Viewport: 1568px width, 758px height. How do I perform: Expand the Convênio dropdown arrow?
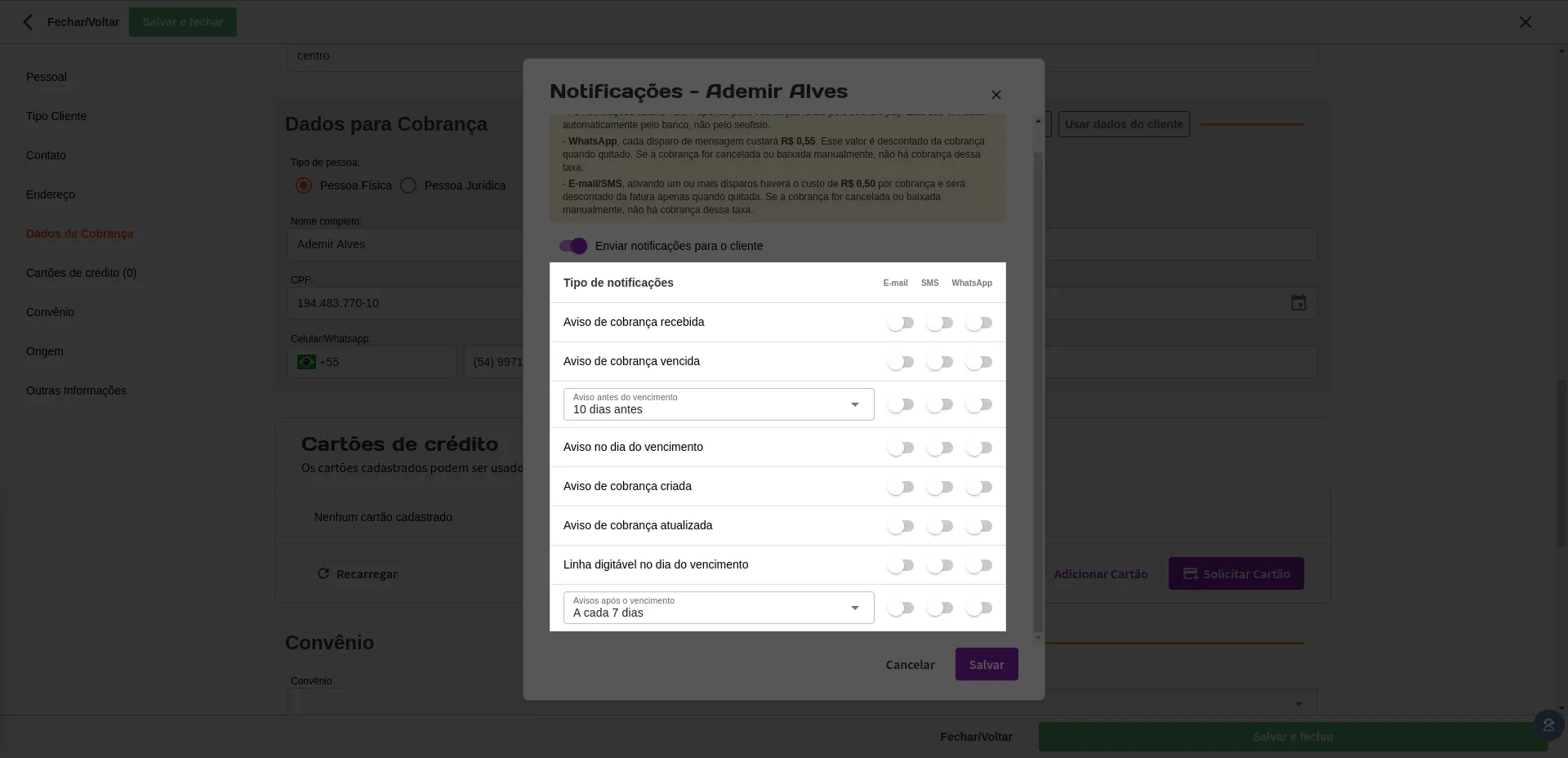click(1298, 704)
